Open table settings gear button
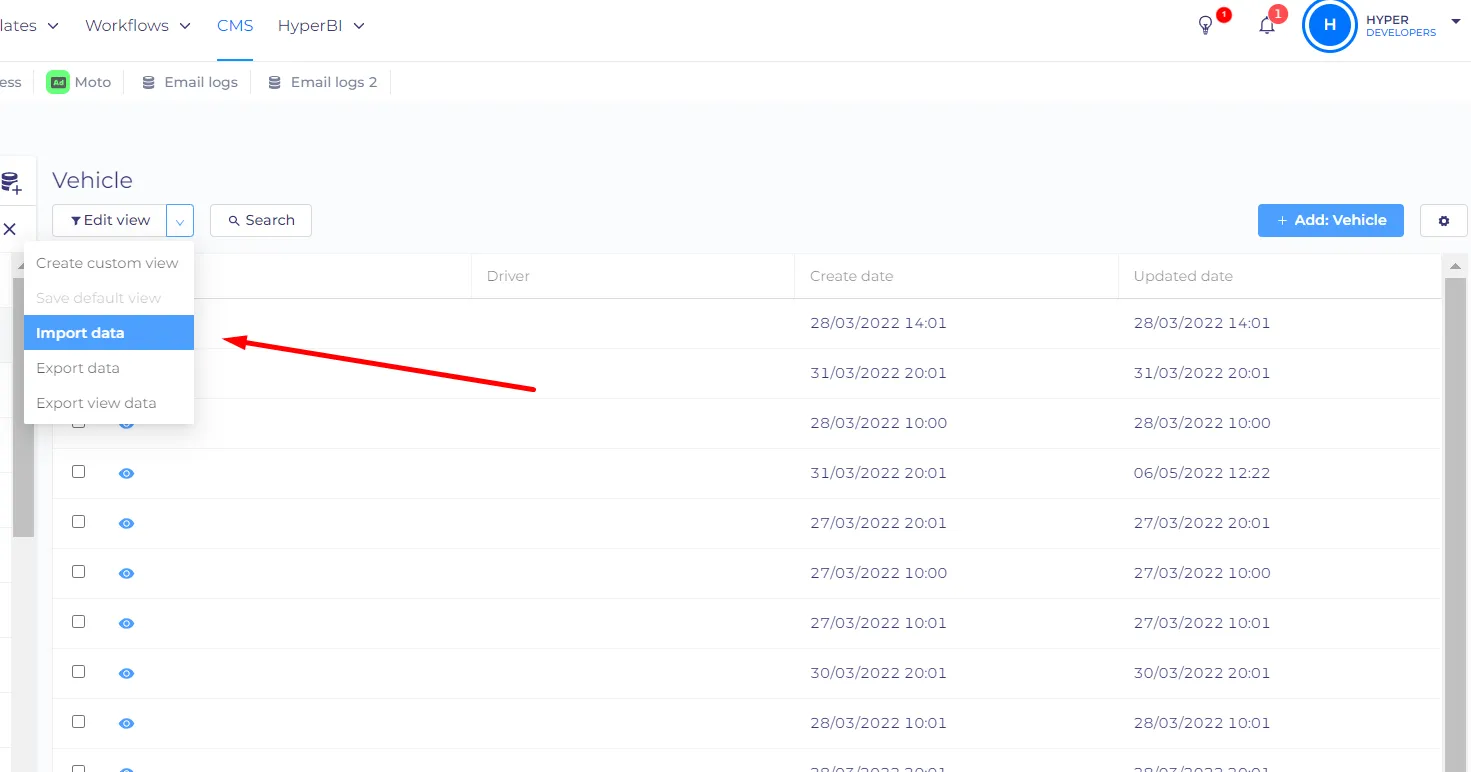Viewport: 1471px width, 772px height. click(1444, 220)
